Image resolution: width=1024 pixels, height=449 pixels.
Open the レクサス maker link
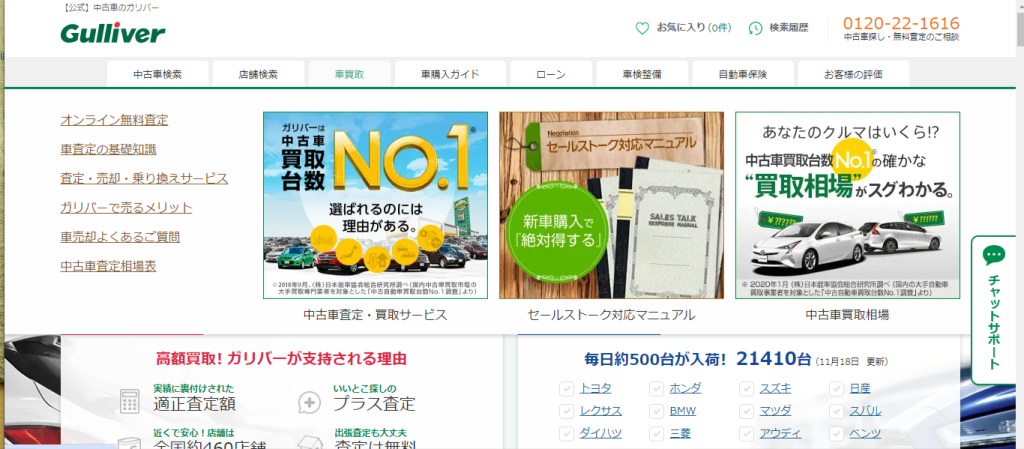tap(601, 411)
